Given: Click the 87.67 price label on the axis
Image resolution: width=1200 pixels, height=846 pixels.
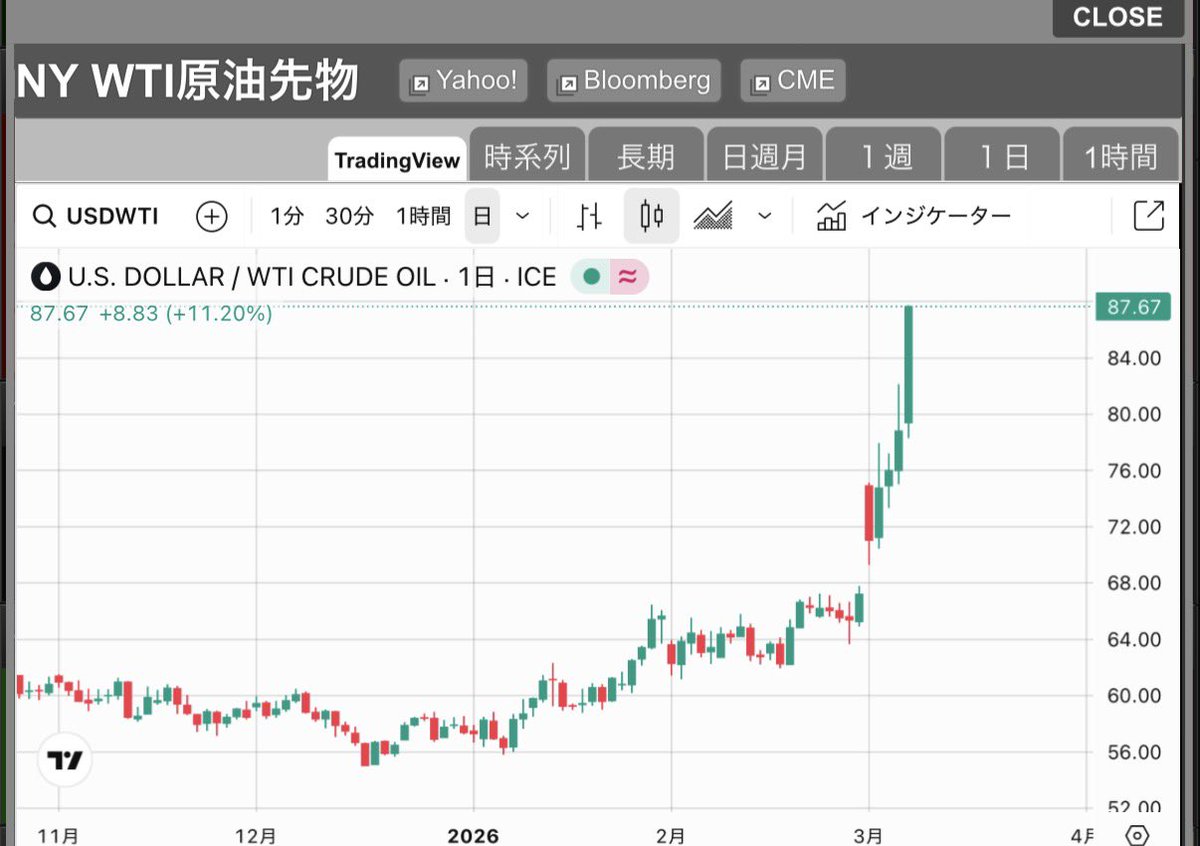Looking at the screenshot, I should pos(1133,307).
